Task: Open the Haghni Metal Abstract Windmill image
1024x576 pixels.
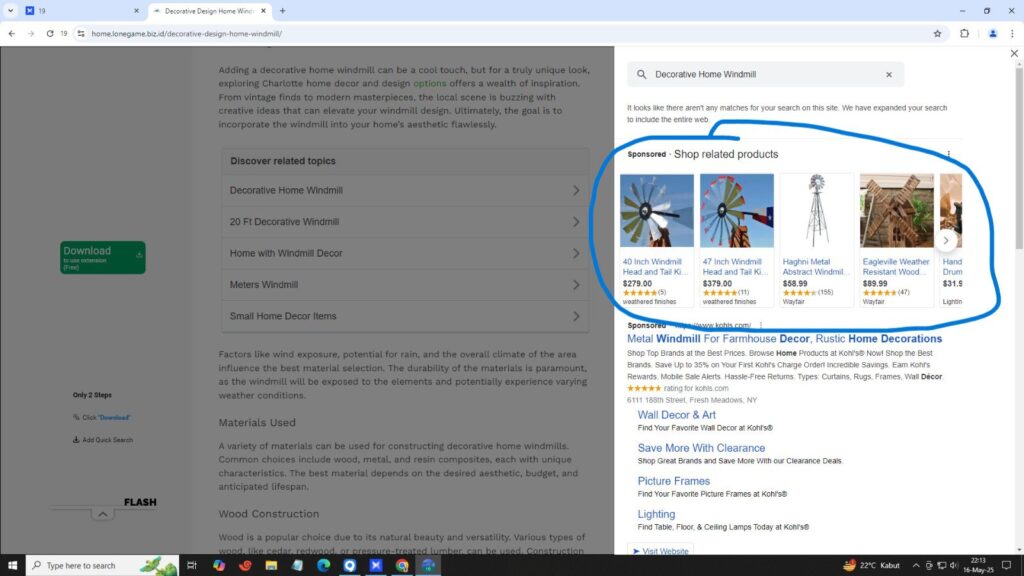Action: 816,210
